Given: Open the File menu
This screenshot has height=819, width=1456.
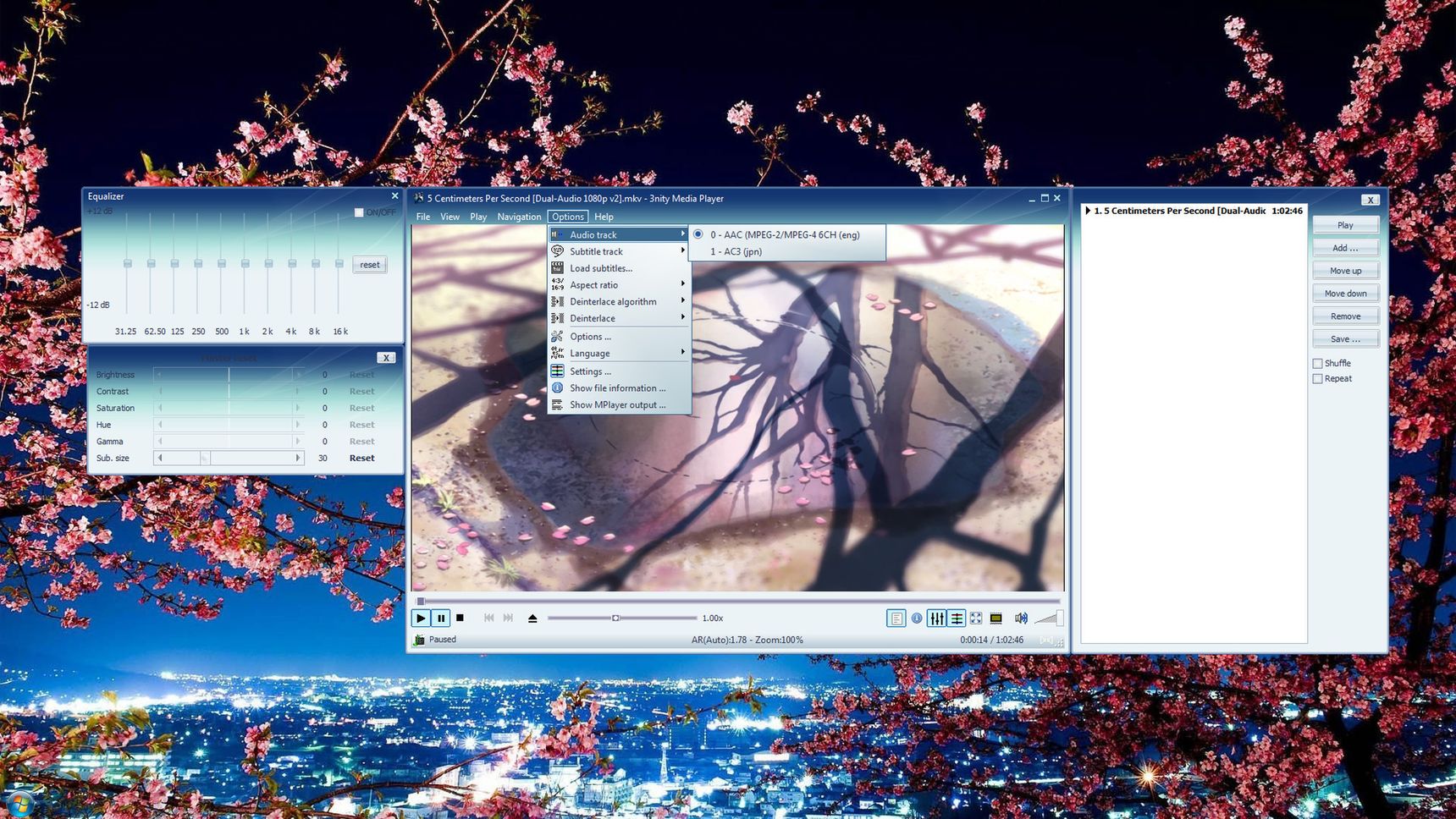Looking at the screenshot, I should coord(423,217).
